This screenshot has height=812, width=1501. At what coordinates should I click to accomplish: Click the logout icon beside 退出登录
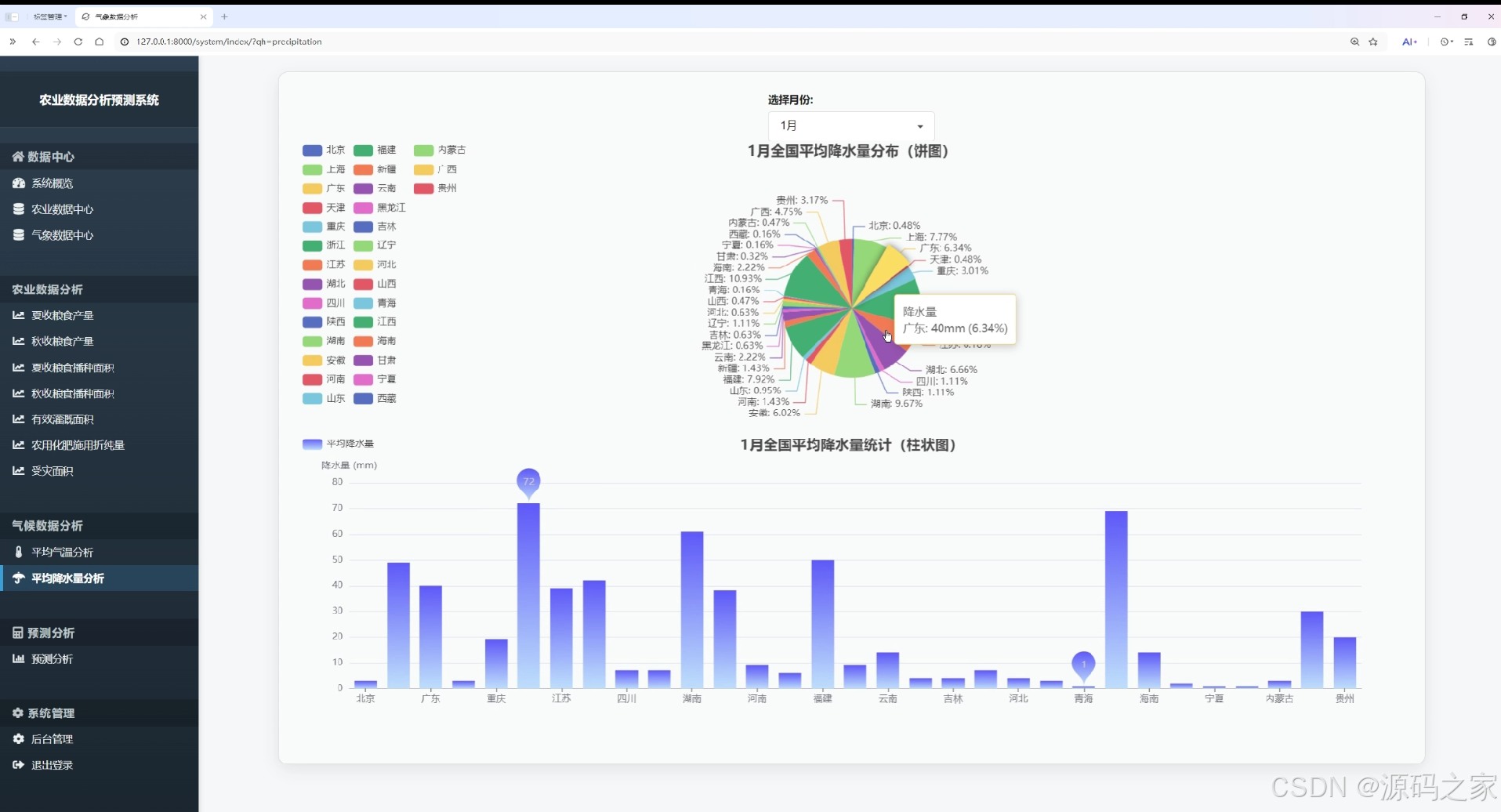pyautogui.click(x=19, y=765)
